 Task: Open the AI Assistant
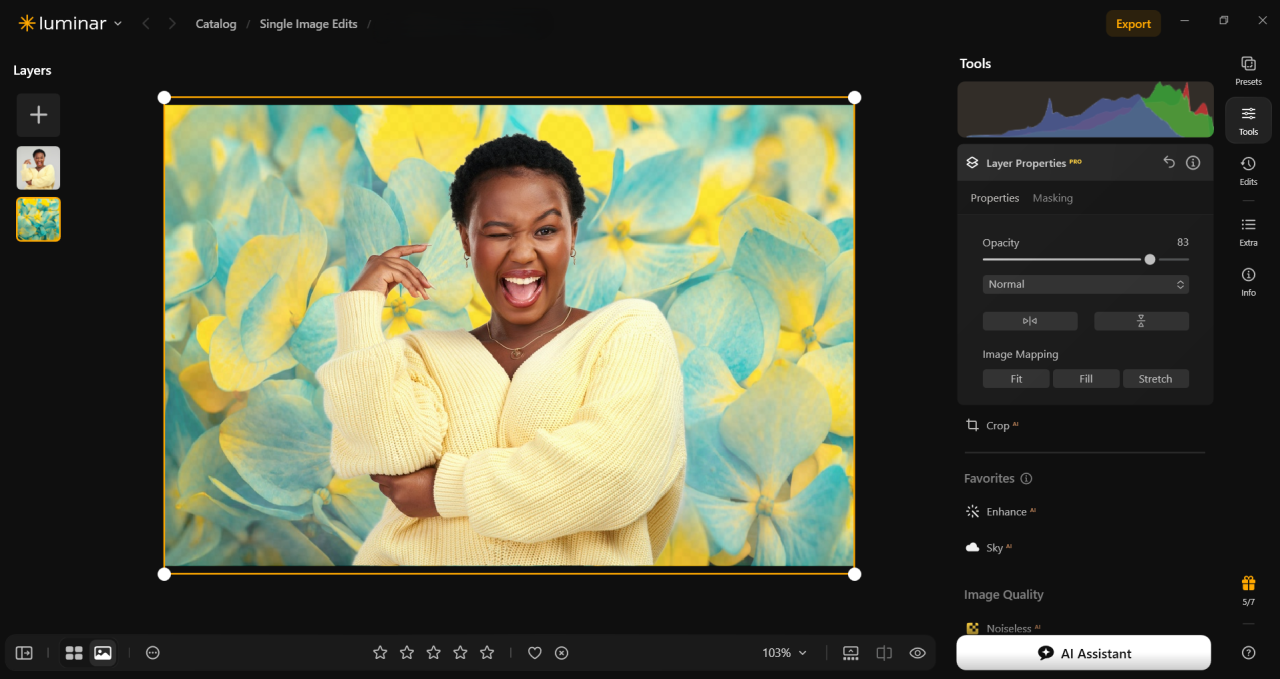click(1084, 653)
